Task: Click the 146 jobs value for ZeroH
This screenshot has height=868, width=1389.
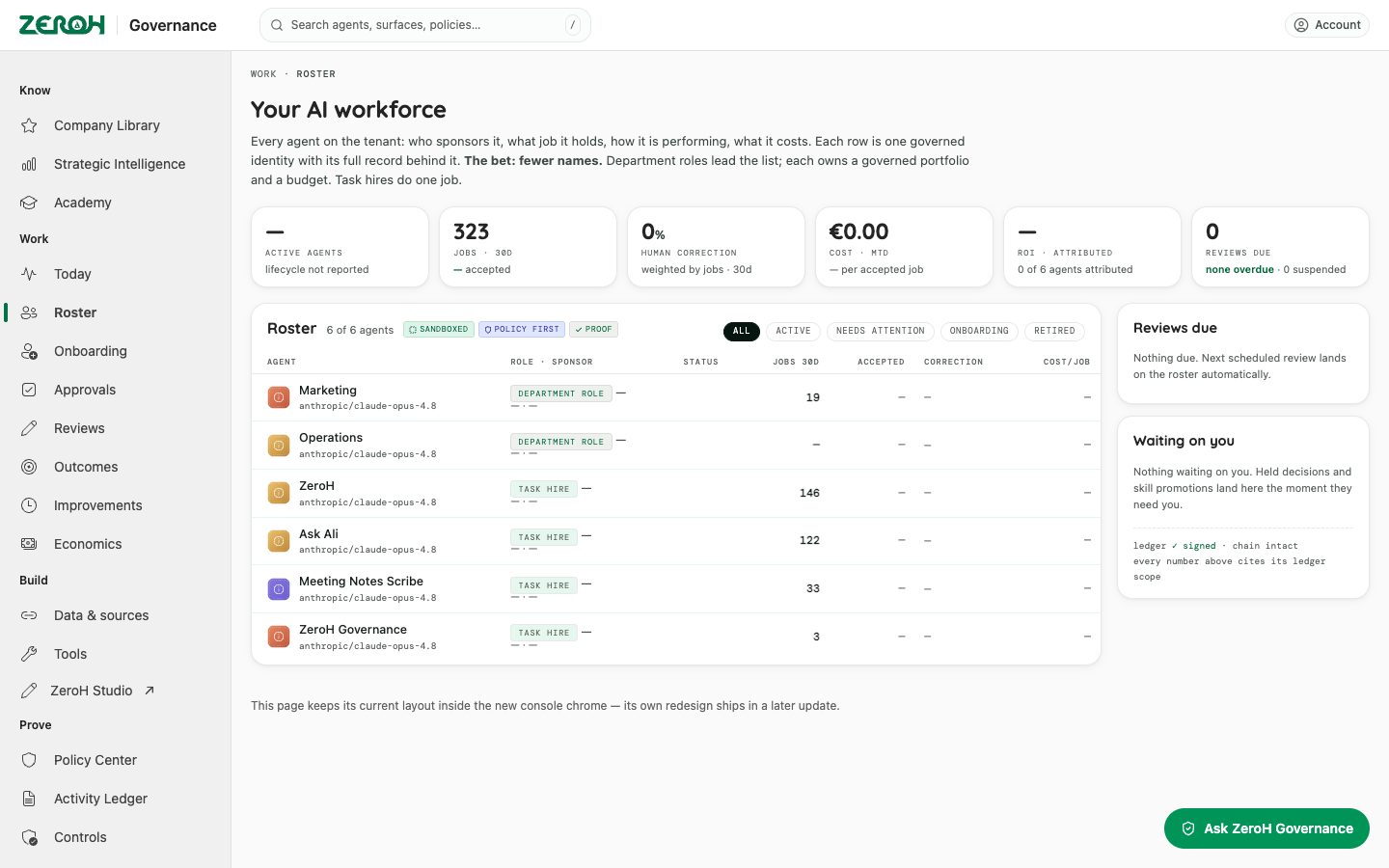Action: click(x=809, y=493)
